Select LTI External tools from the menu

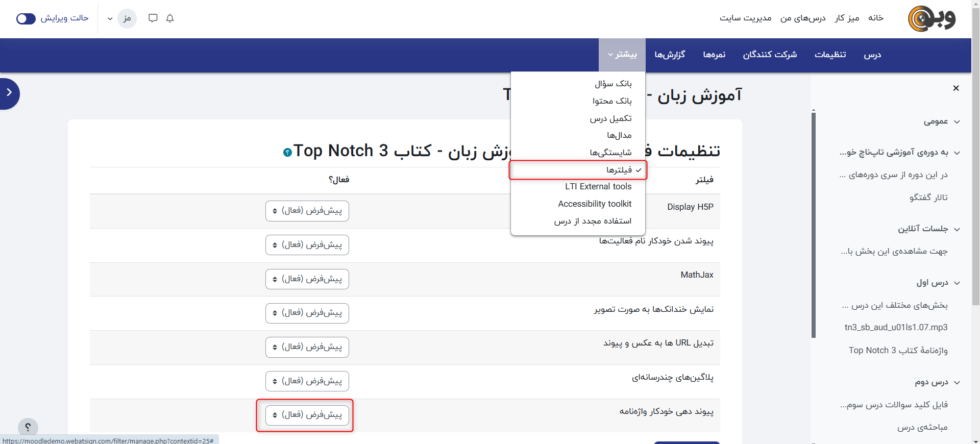coord(598,187)
